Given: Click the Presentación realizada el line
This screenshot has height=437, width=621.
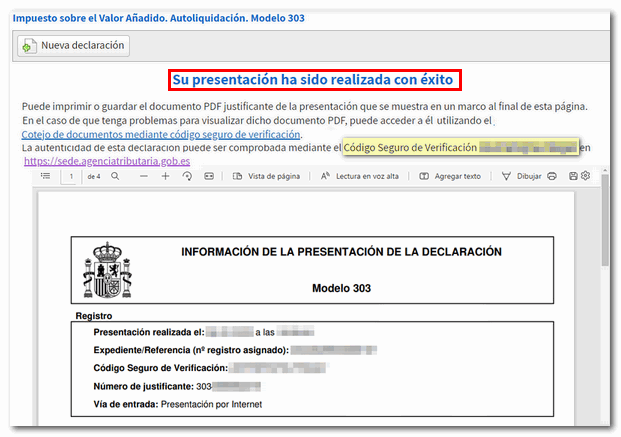Looking at the screenshot, I should point(204,332).
